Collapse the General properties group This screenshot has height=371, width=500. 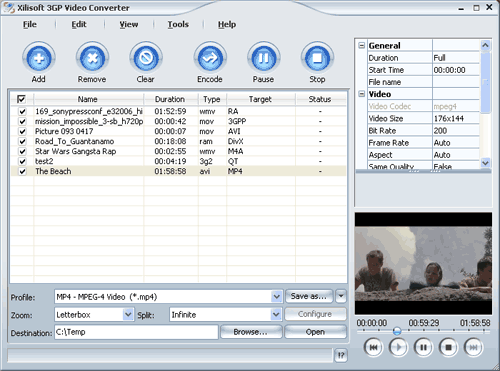[x=362, y=45]
